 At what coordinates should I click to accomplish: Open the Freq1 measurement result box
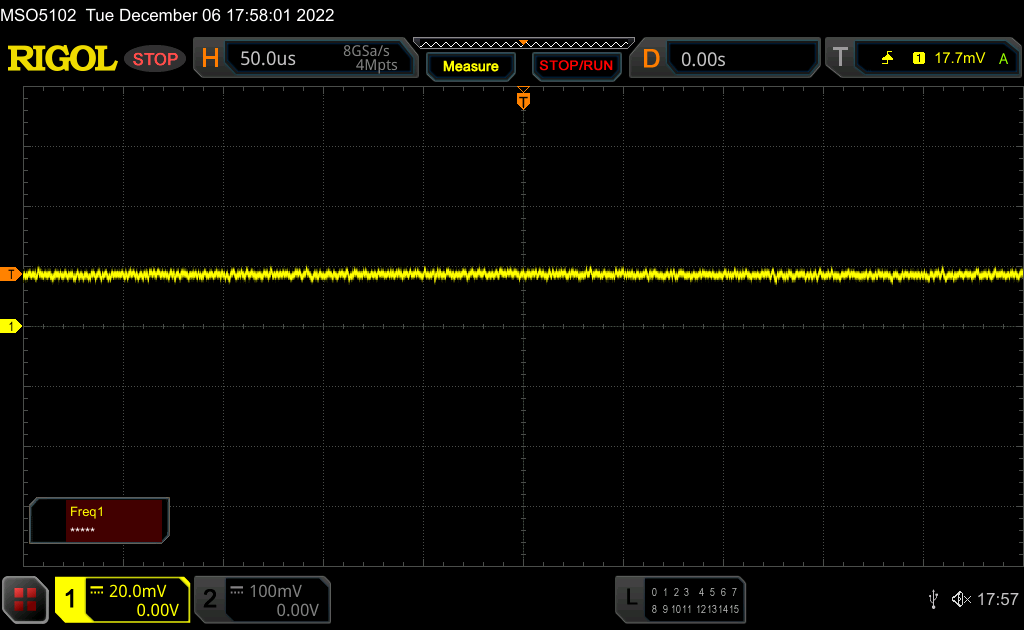click(x=99, y=520)
